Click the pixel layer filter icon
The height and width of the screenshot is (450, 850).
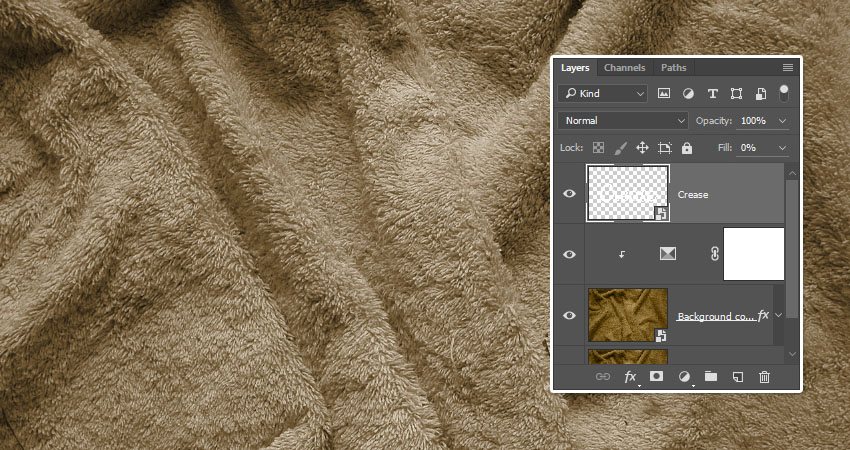coord(664,93)
